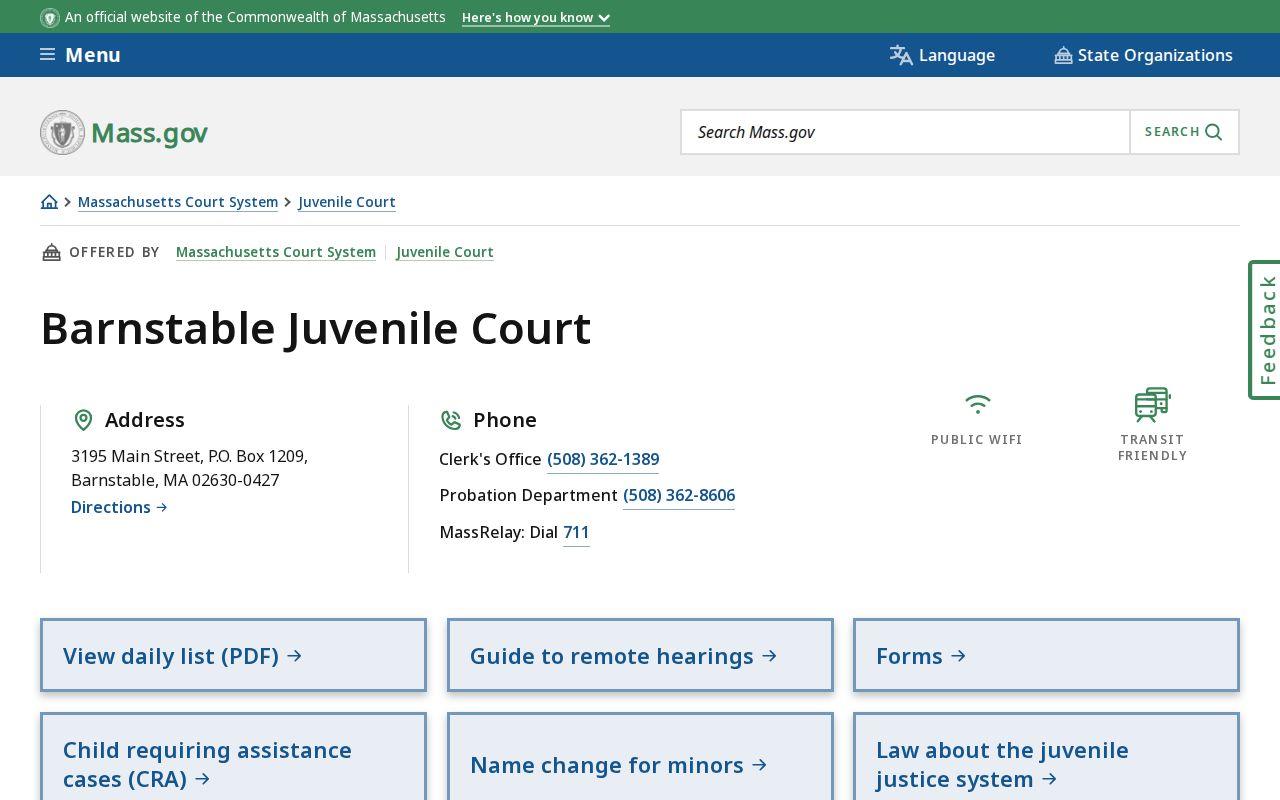Click the Mass.gov logo text

149,132
